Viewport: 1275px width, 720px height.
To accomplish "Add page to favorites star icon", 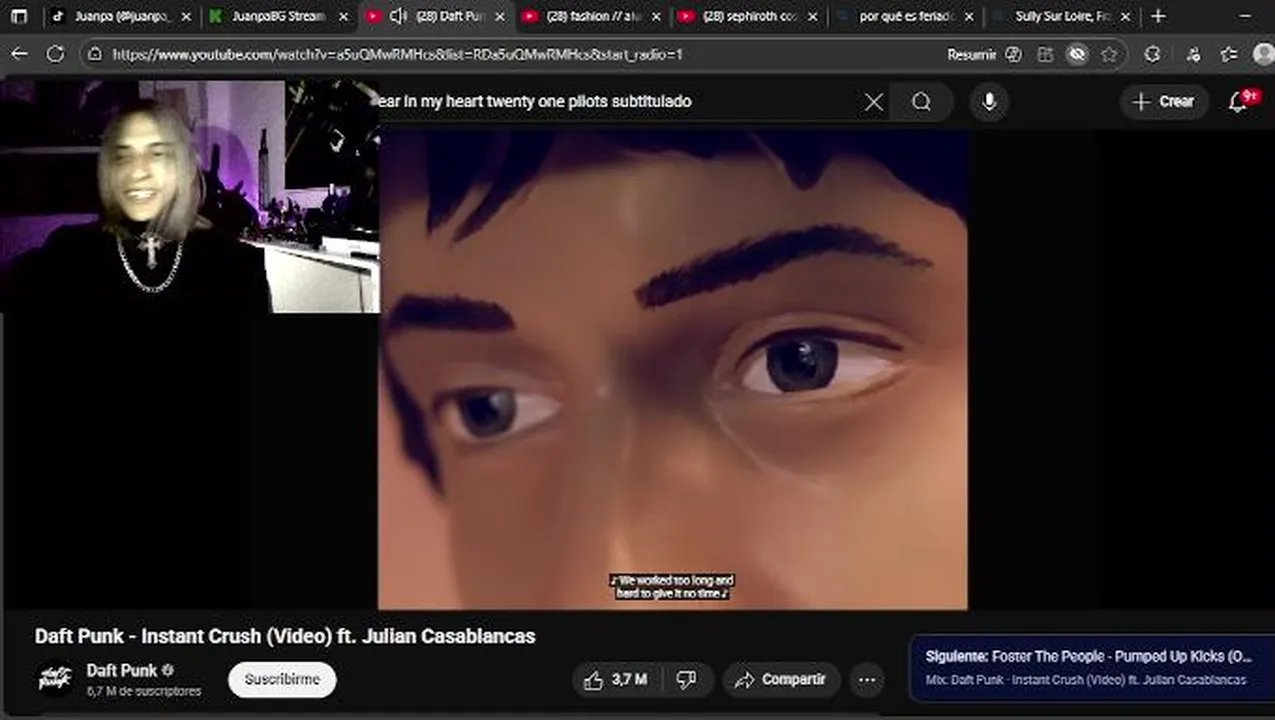I will coord(1109,54).
